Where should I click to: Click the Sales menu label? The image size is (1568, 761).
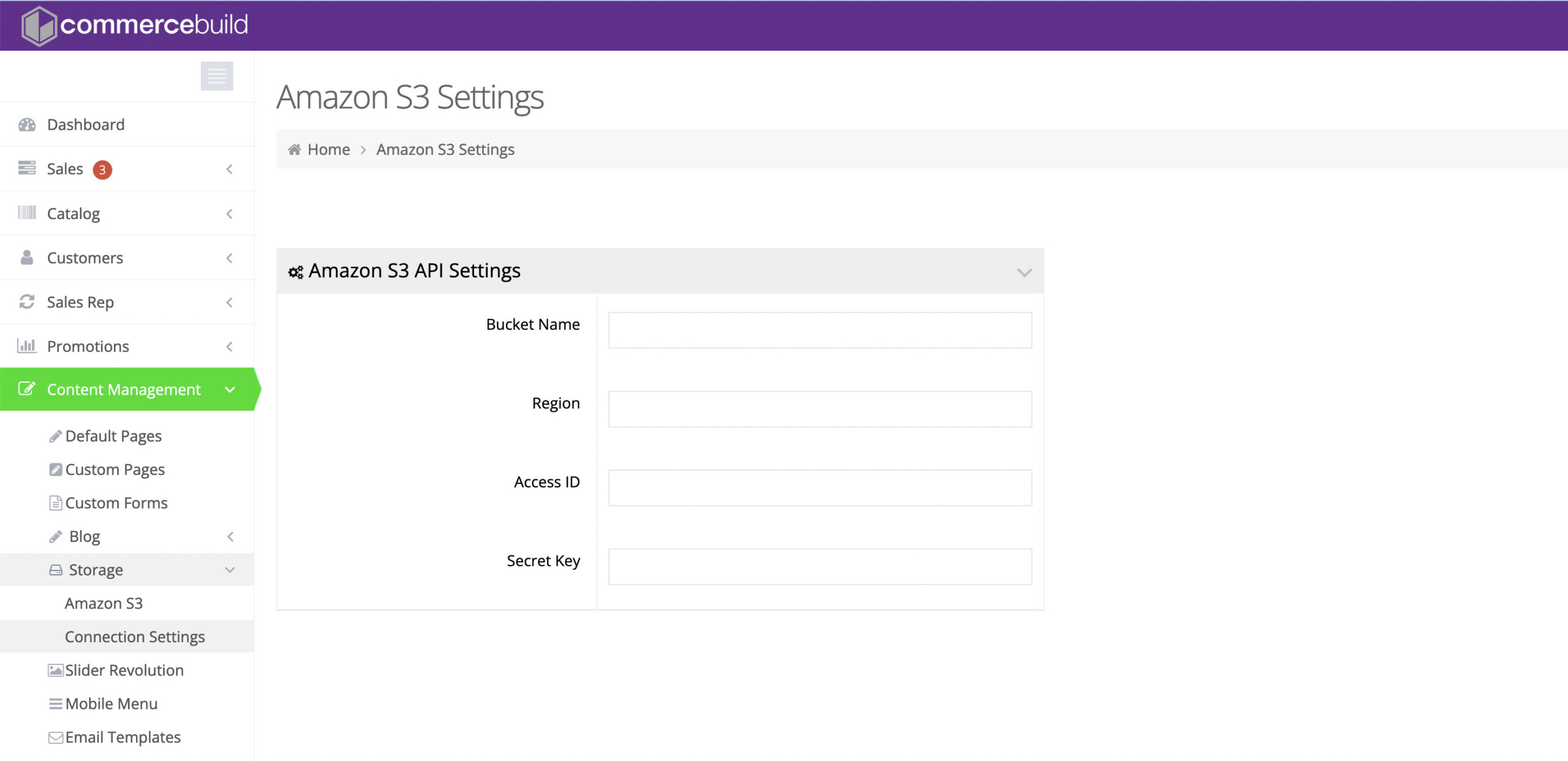point(65,169)
